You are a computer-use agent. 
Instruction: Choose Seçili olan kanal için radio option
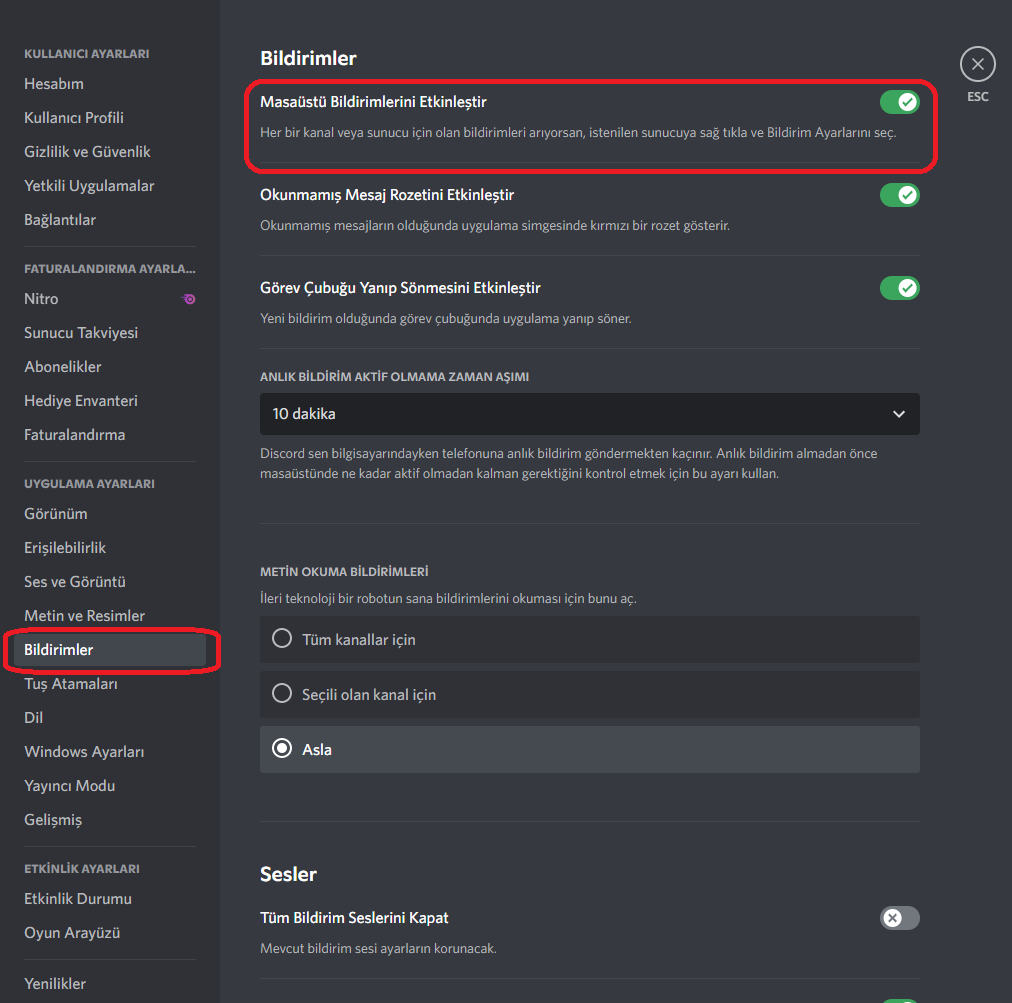click(x=283, y=694)
